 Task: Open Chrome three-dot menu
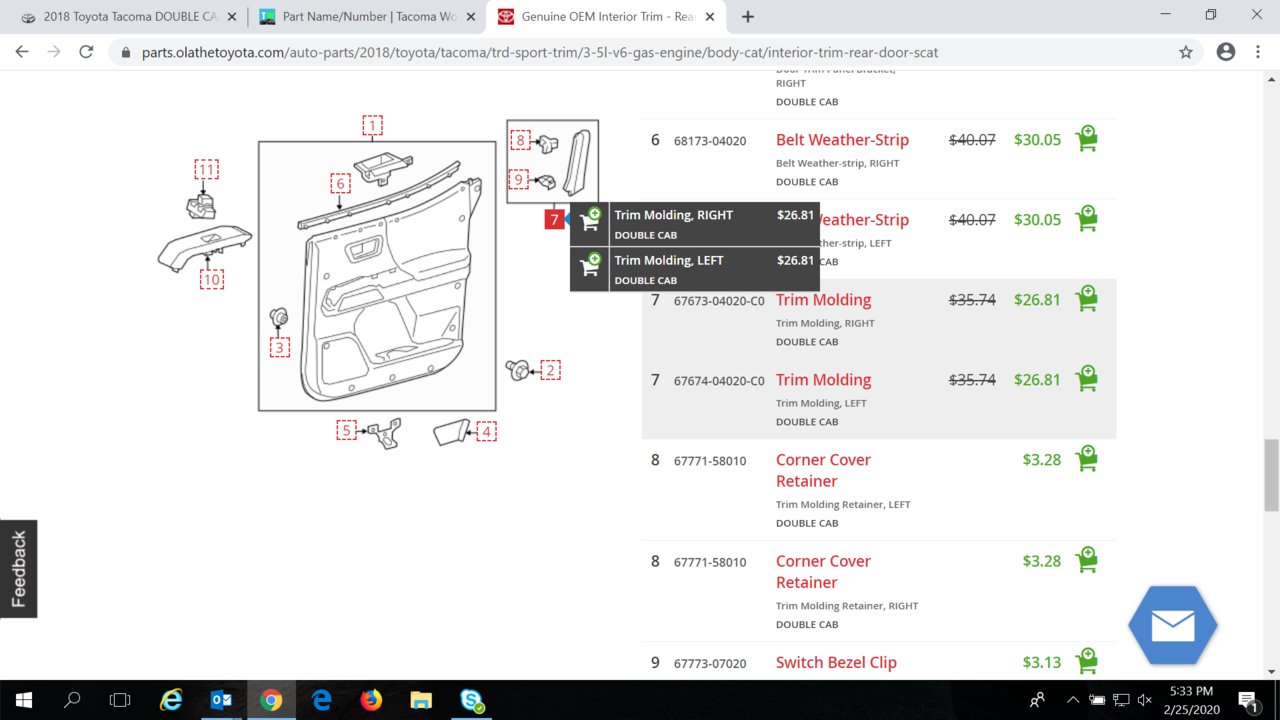pos(1258,52)
